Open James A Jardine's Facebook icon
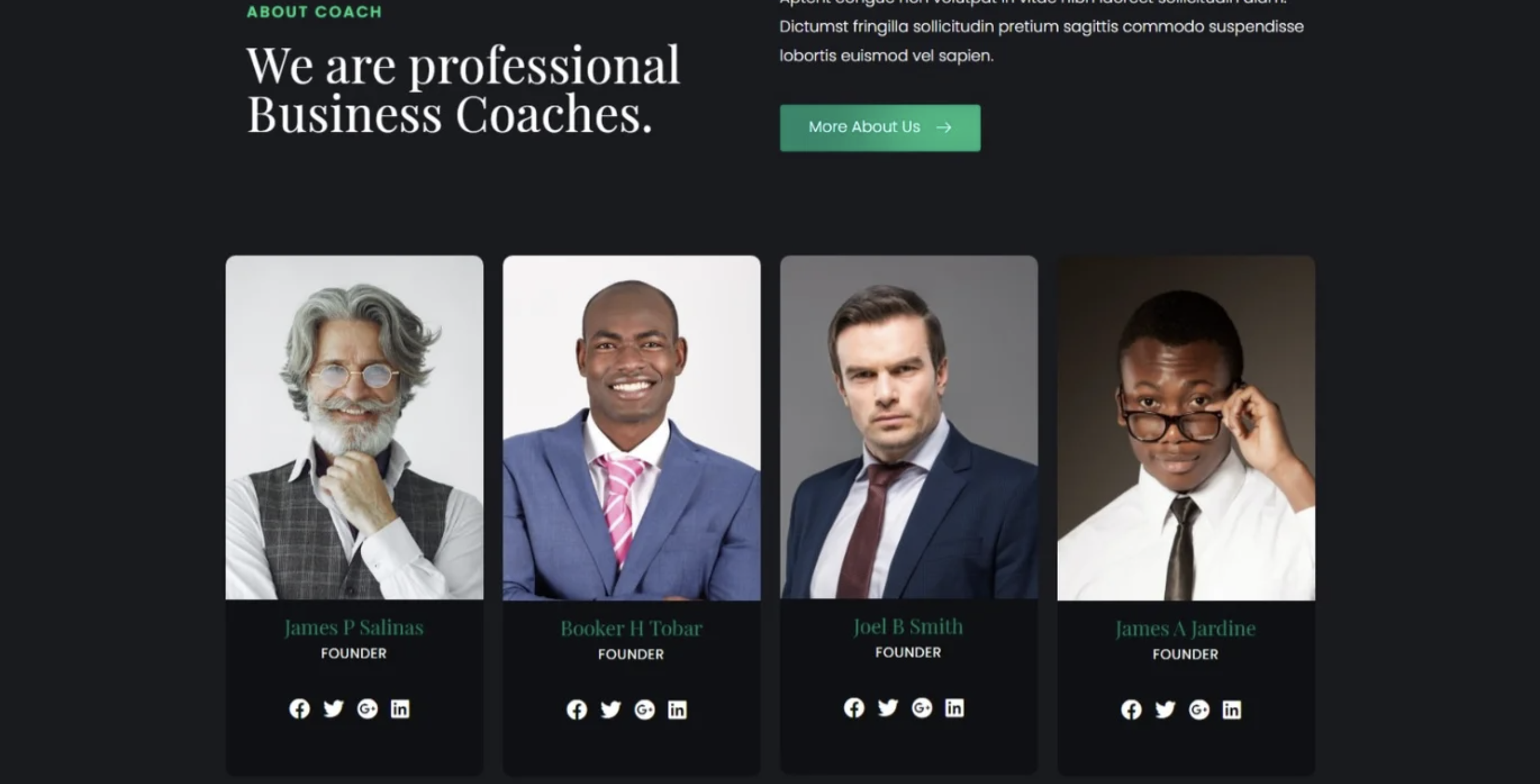 1132,710
